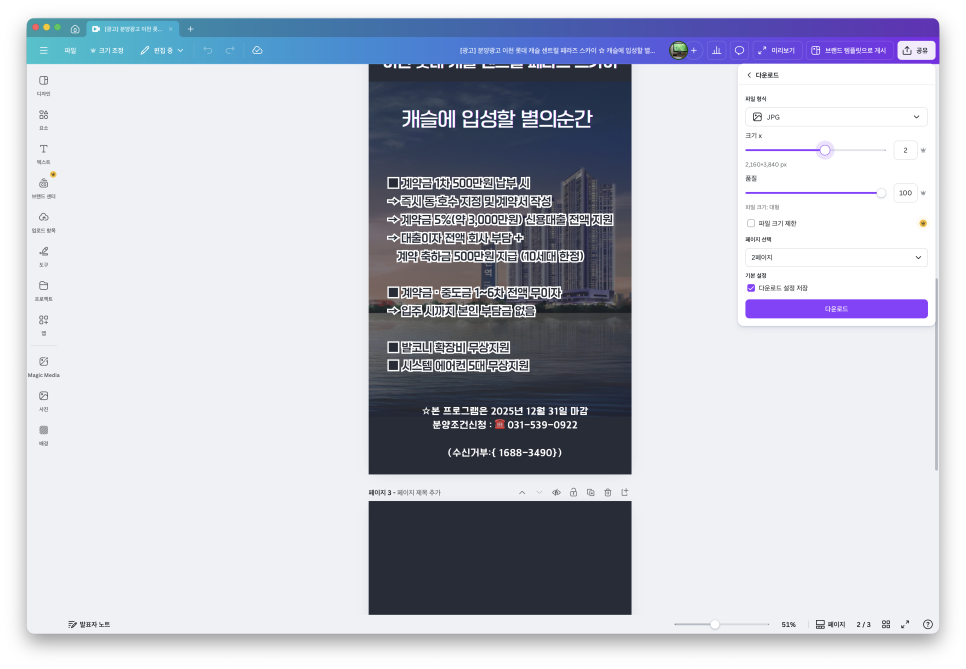
Task: Open the hamburger main menu
Action: click(x=43, y=51)
